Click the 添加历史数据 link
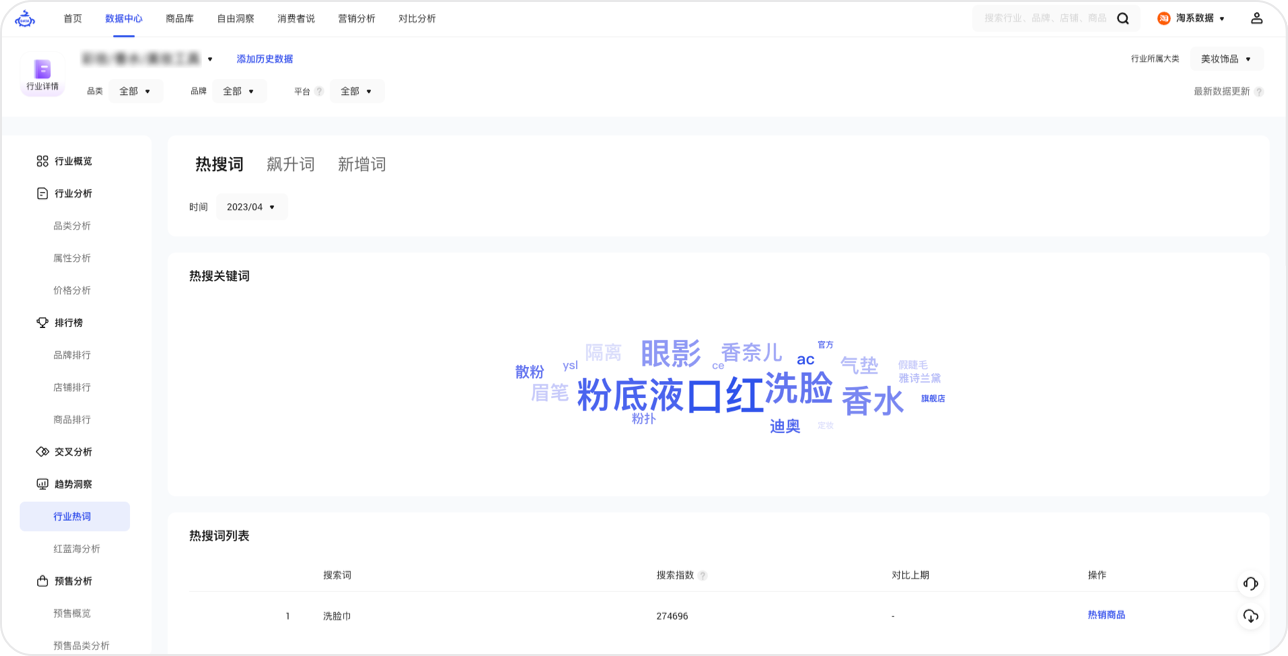The height and width of the screenshot is (656, 1288). click(x=265, y=59)
